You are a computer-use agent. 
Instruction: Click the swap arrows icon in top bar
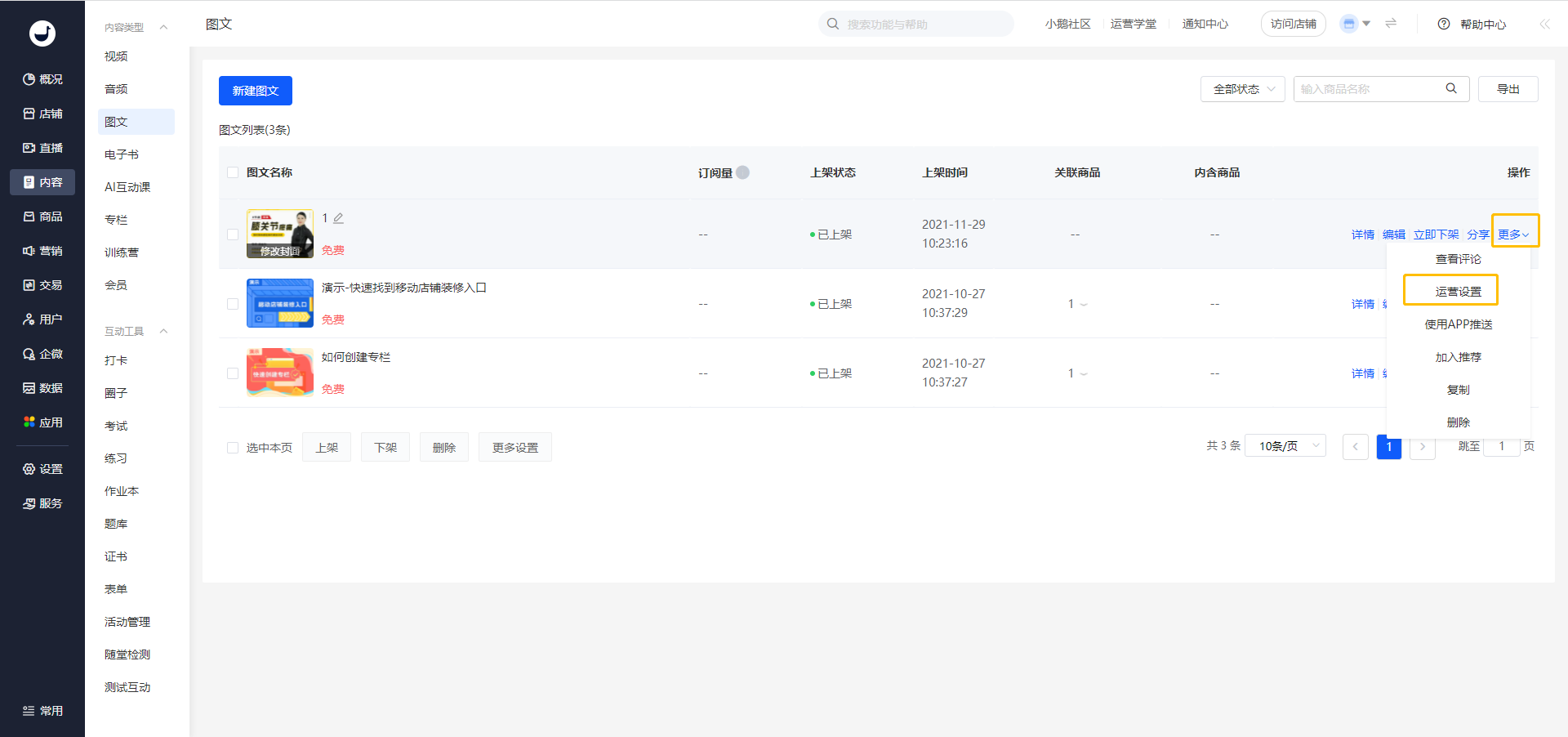tap(1391, 24)
